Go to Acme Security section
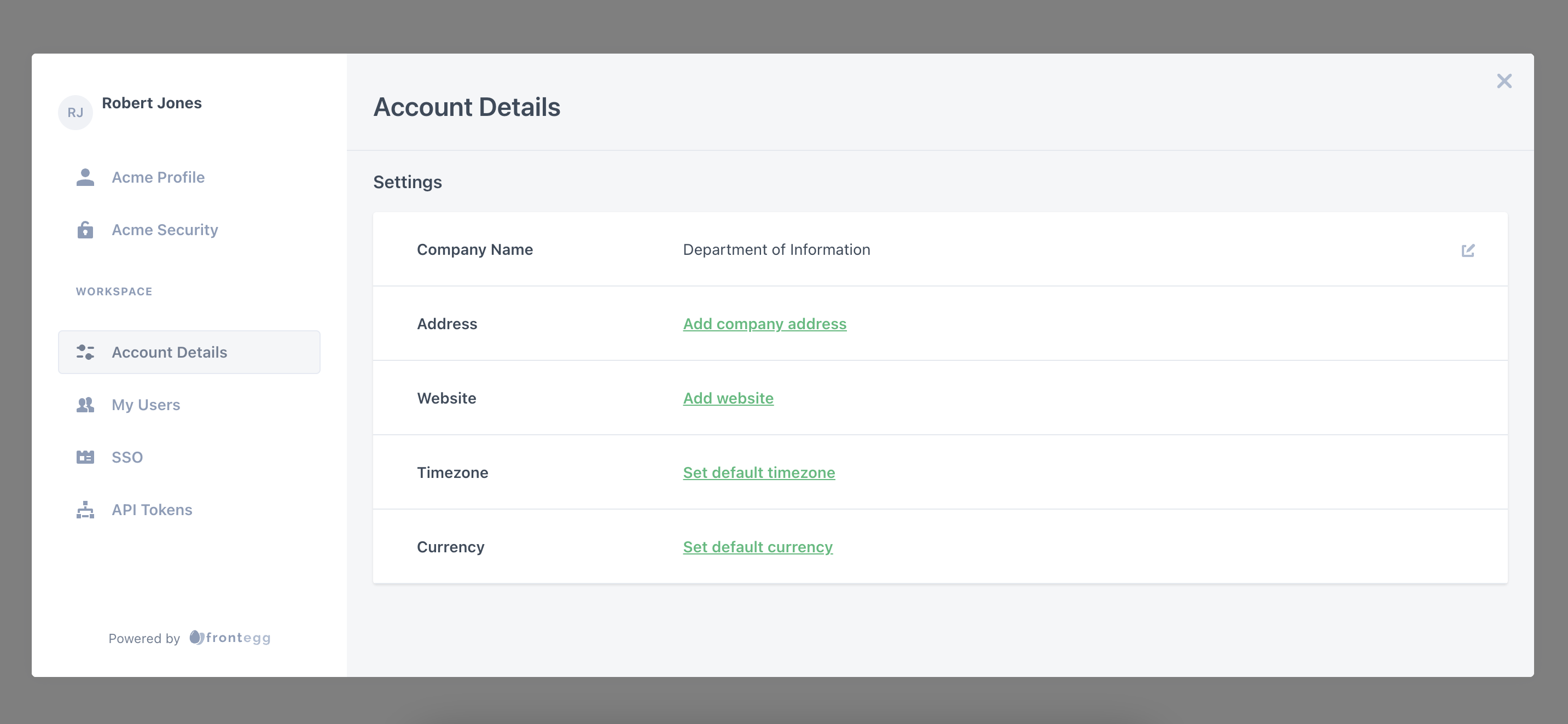Image resolution: width=1568 pixels, height=724 pixels. (x=164, y=230)
